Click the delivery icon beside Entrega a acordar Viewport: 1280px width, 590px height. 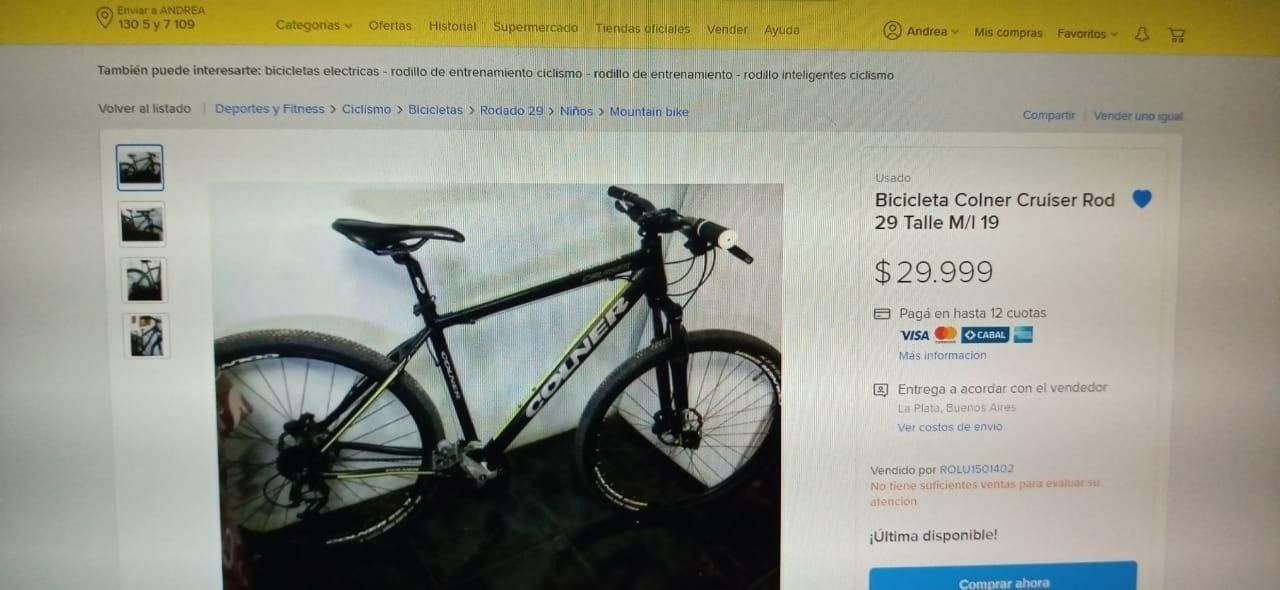880,389
